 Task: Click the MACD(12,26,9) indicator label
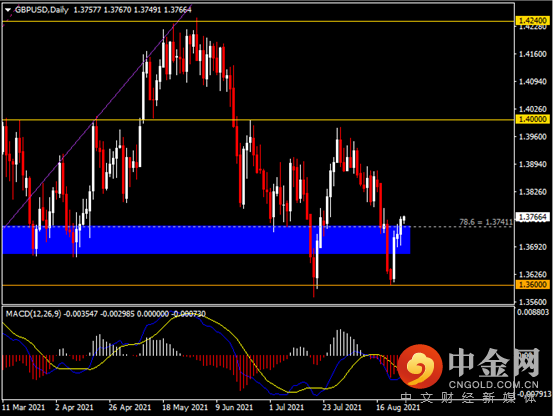point(33,314)
